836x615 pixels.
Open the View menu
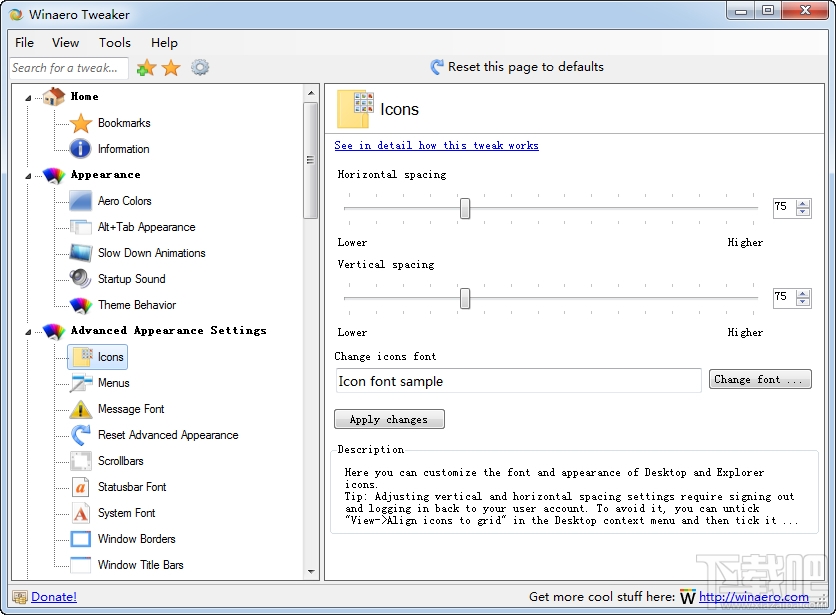point(66,43)
